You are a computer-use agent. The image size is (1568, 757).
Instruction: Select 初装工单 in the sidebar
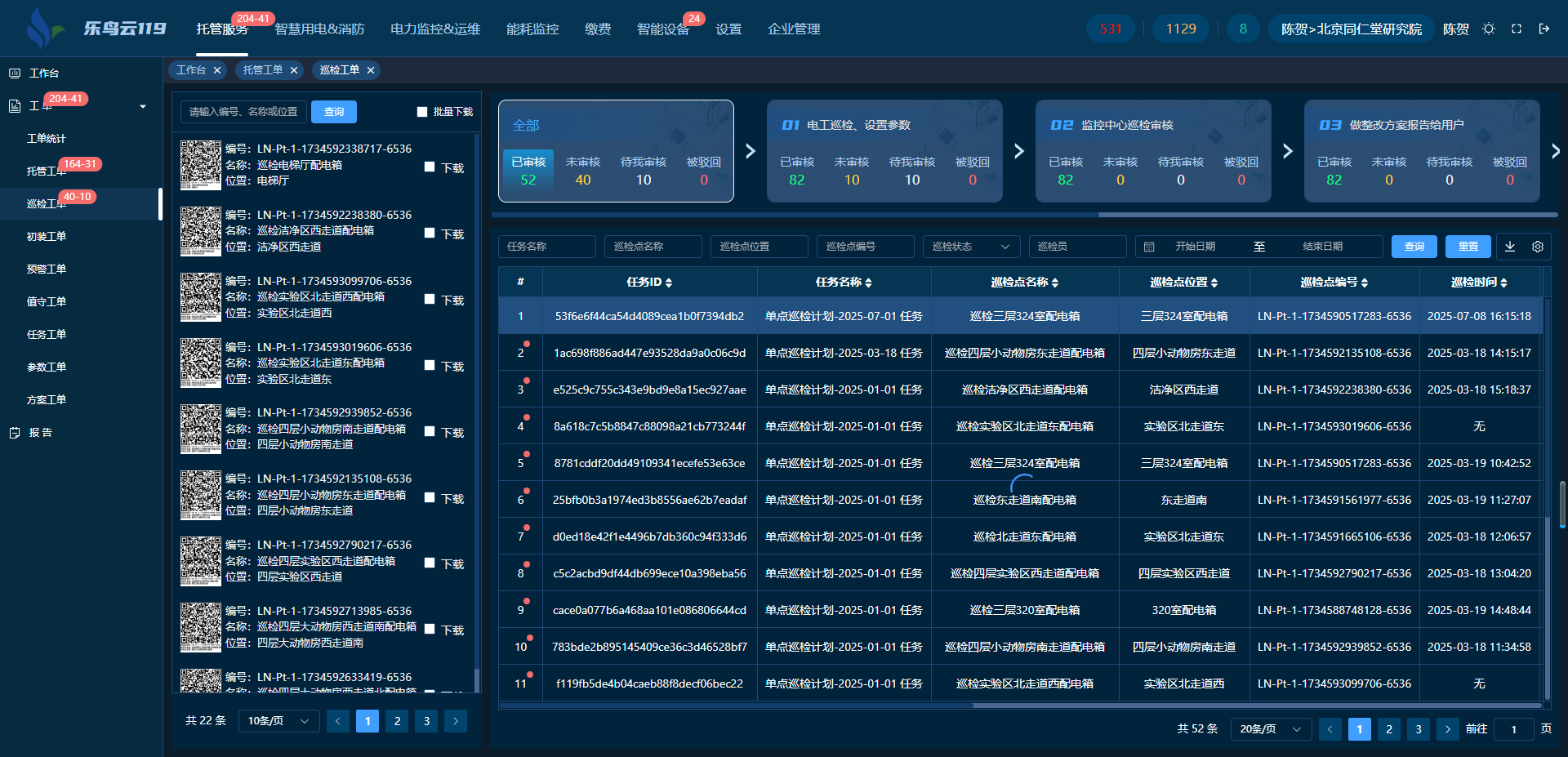click(47, 237)
